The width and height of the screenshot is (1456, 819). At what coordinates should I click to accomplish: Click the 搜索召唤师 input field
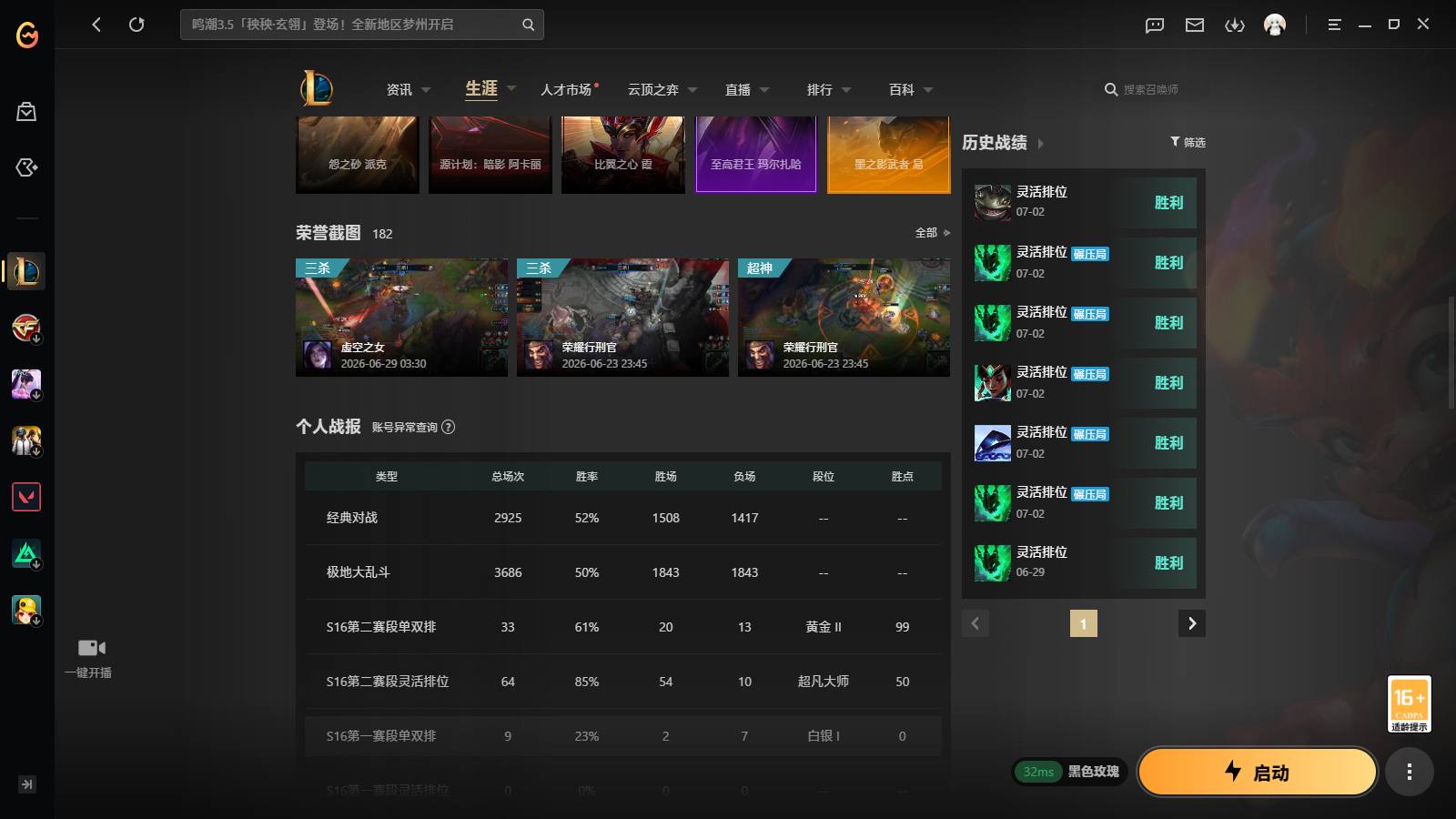(1151, 89)
